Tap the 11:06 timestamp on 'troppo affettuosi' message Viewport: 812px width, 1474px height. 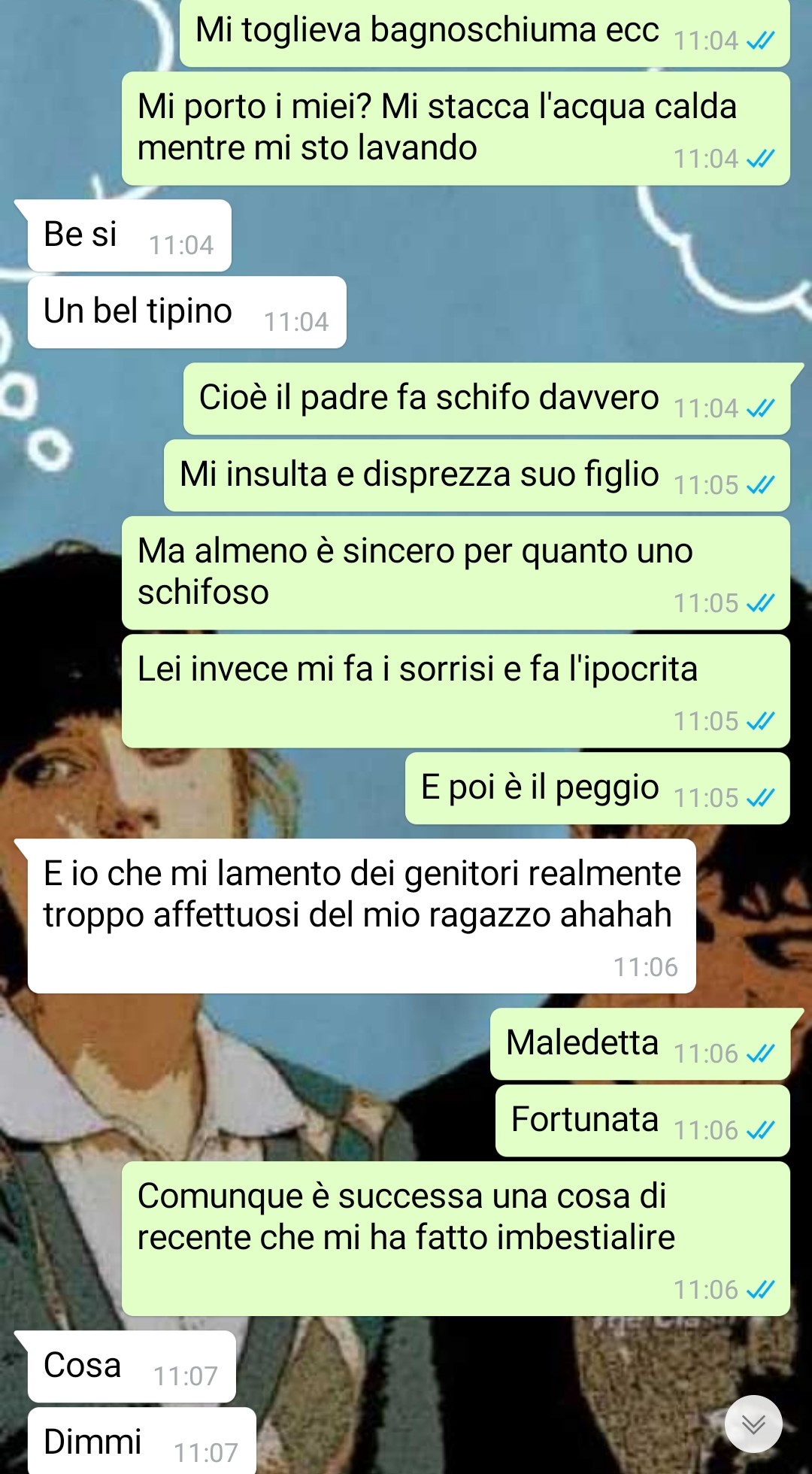tap(646, 967)
